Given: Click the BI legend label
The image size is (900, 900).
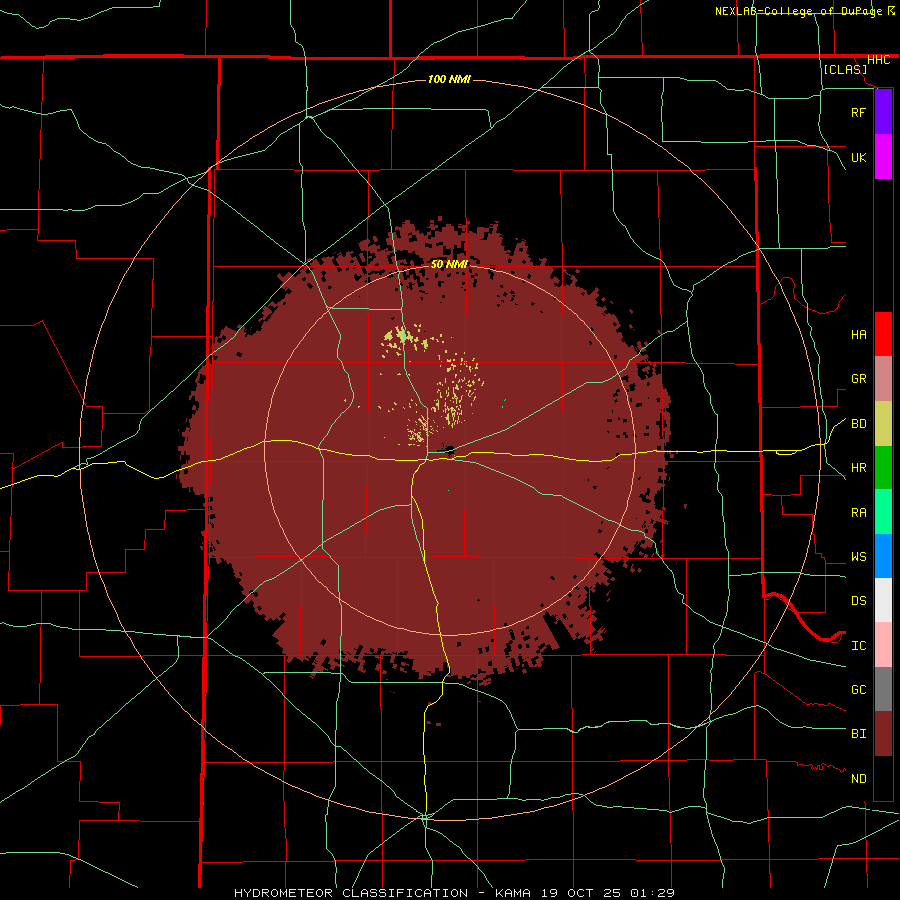Looking at the screenshot, I should pyautogui.click(x=858, y=734).
